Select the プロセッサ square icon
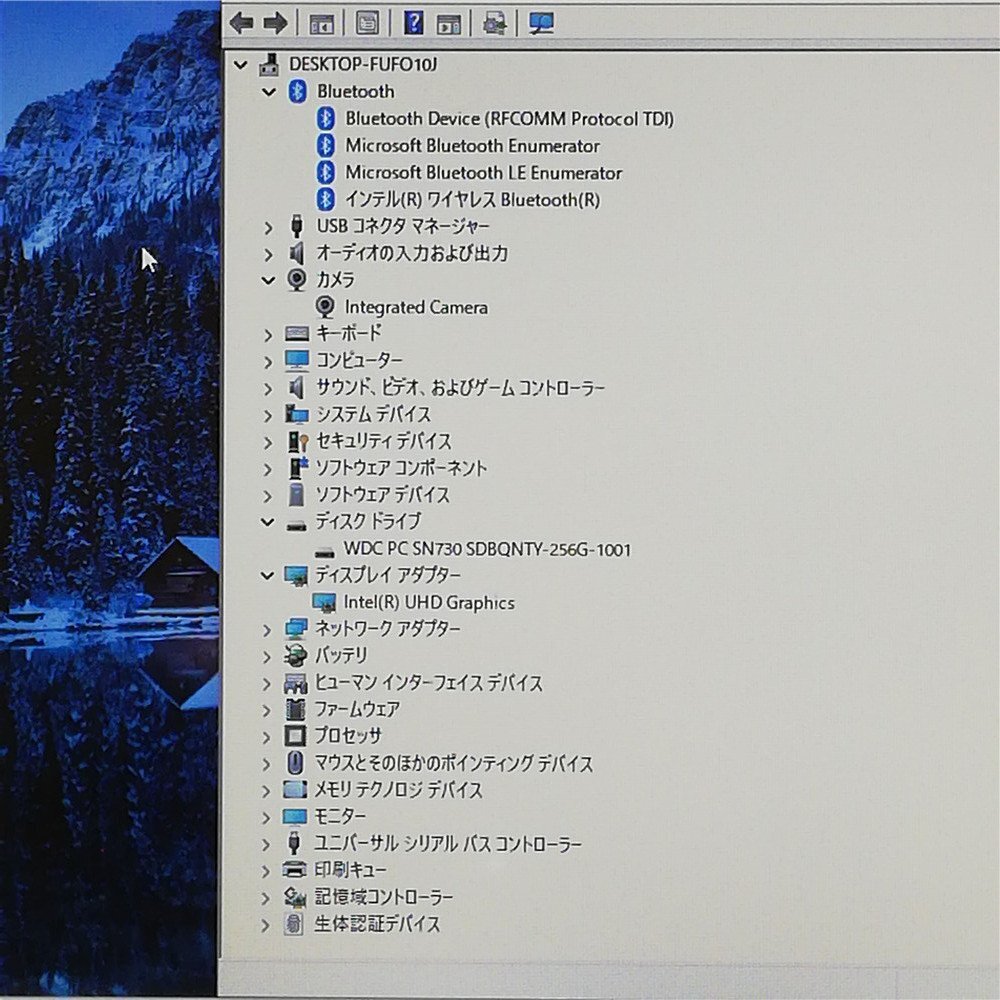This screenshot has width=1000, height=1000. [295, 736]
